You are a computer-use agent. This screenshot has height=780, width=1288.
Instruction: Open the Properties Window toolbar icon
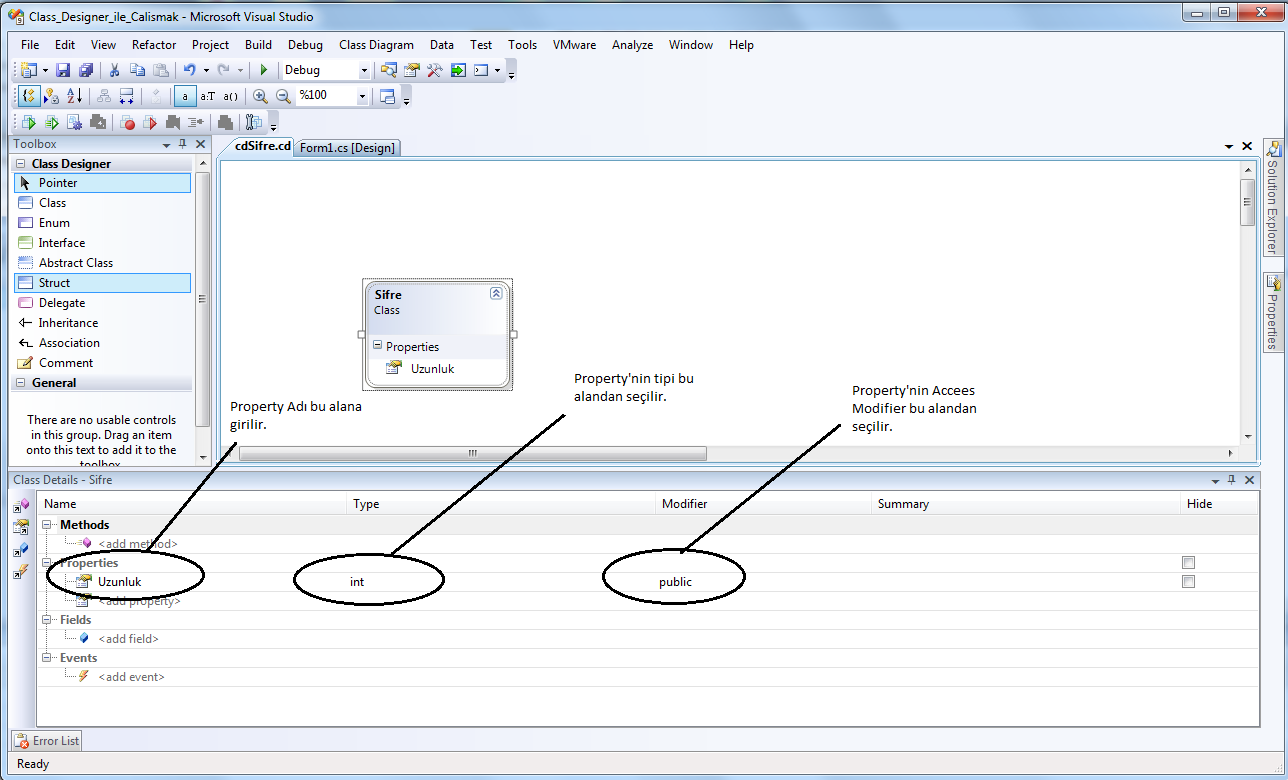411,70
